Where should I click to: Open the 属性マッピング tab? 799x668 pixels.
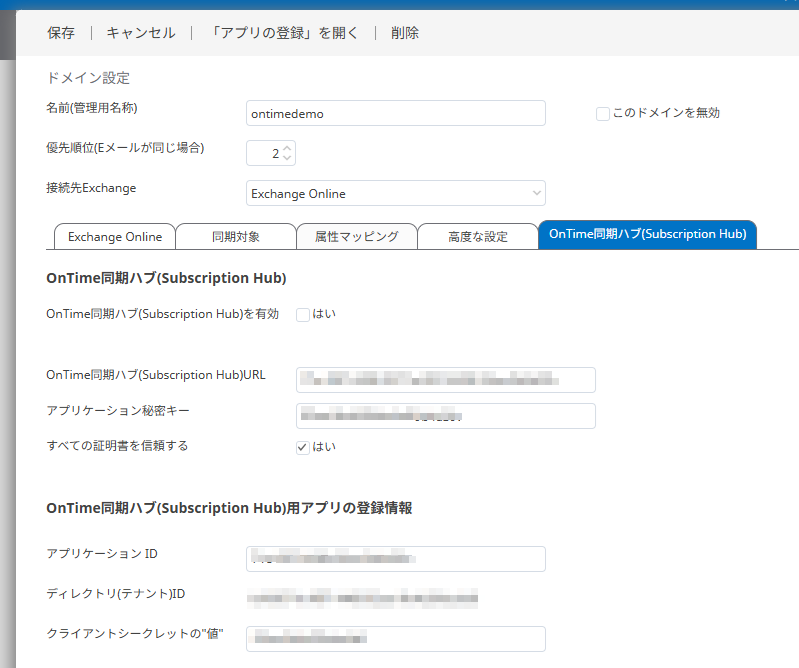point(357,236)
